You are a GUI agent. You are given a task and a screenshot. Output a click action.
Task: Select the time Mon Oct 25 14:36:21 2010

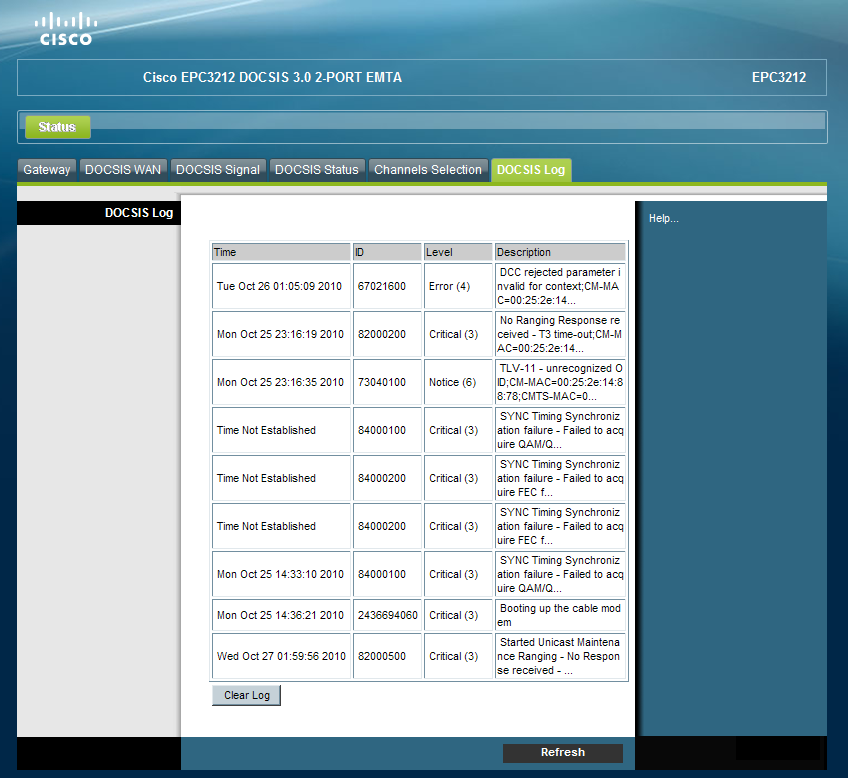[x=281, y=615]
